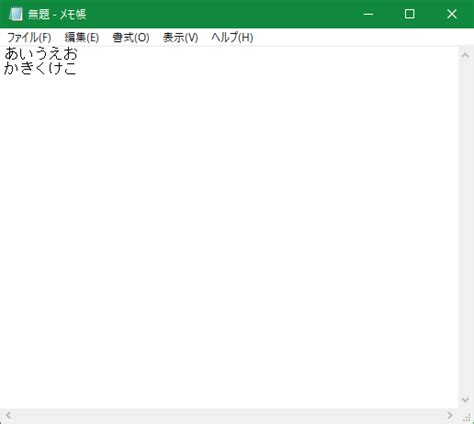Click the Notepad icon in the title bar
Screen dimensions: 474x424
pos(16,14)
